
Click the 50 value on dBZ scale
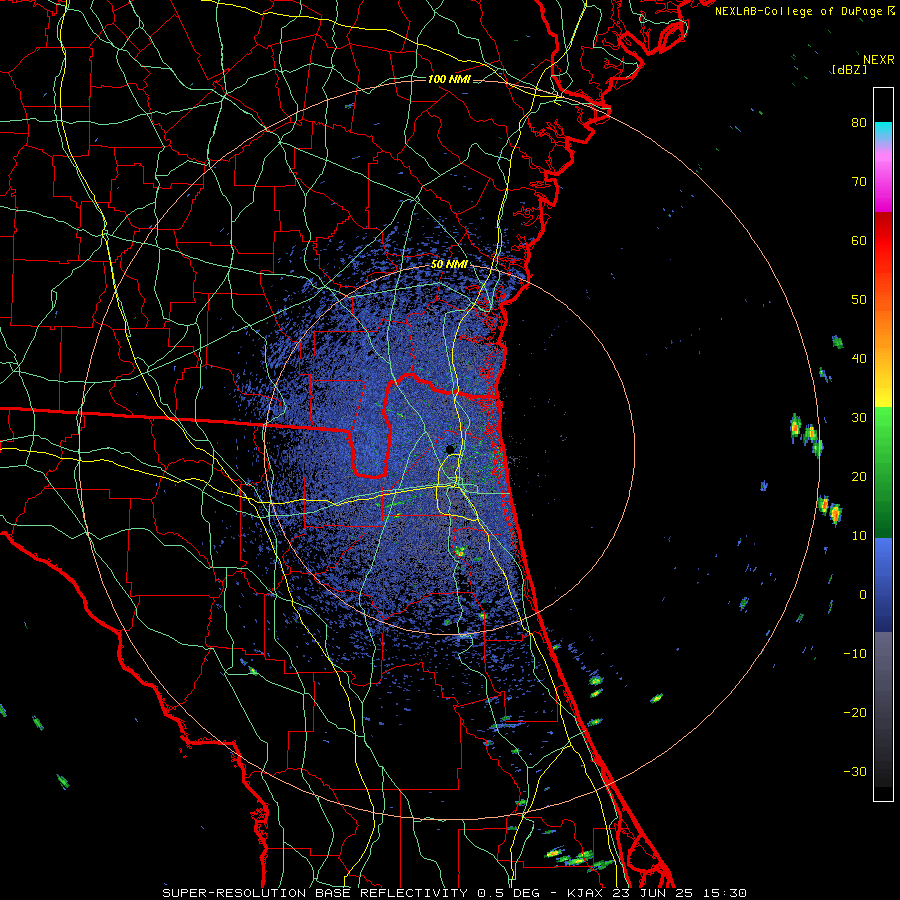coord(859,300)
